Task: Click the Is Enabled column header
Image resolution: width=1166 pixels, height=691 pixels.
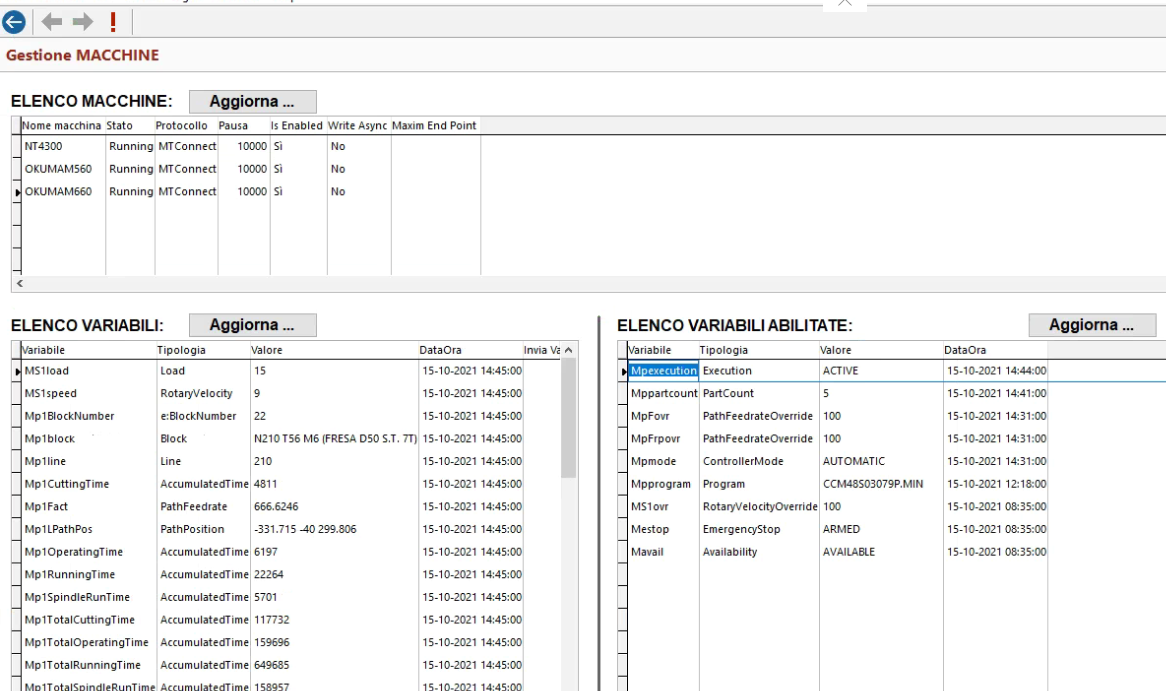Action: [296, 125]
